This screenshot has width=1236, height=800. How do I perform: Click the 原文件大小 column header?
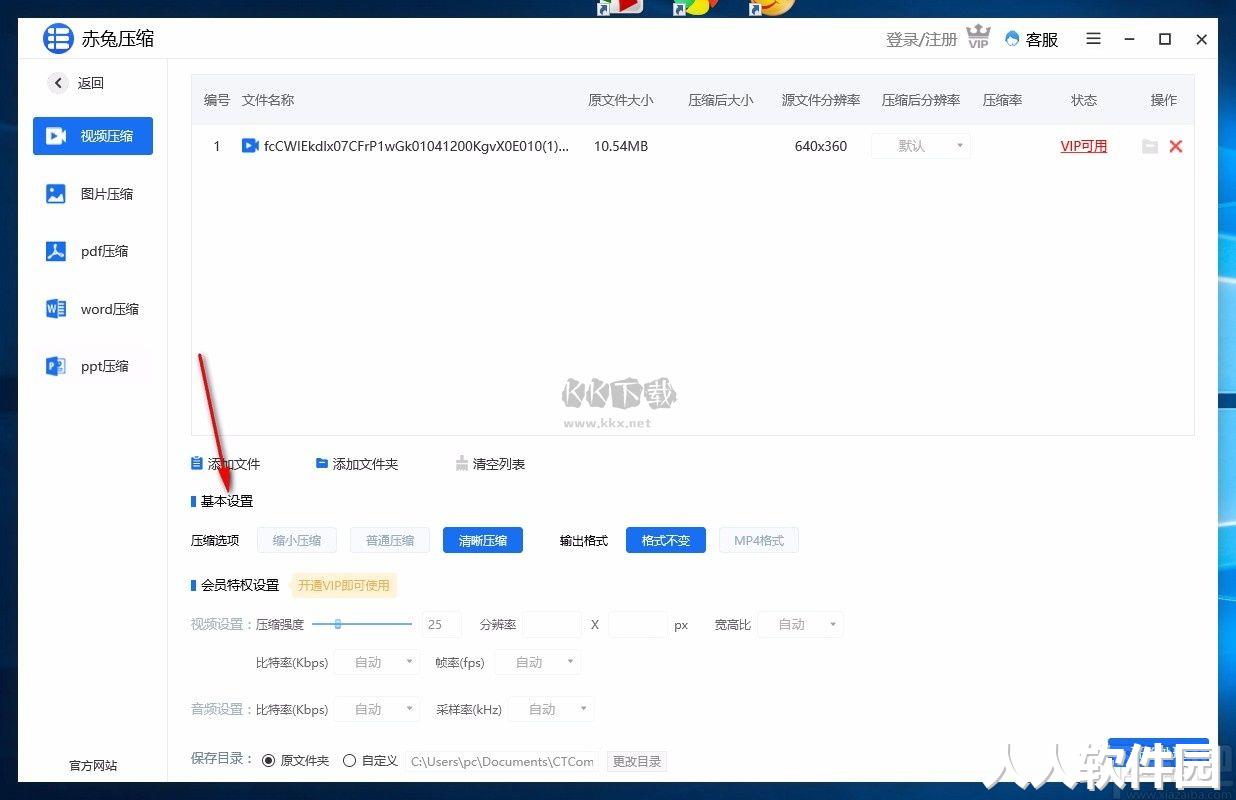(621, 100)
